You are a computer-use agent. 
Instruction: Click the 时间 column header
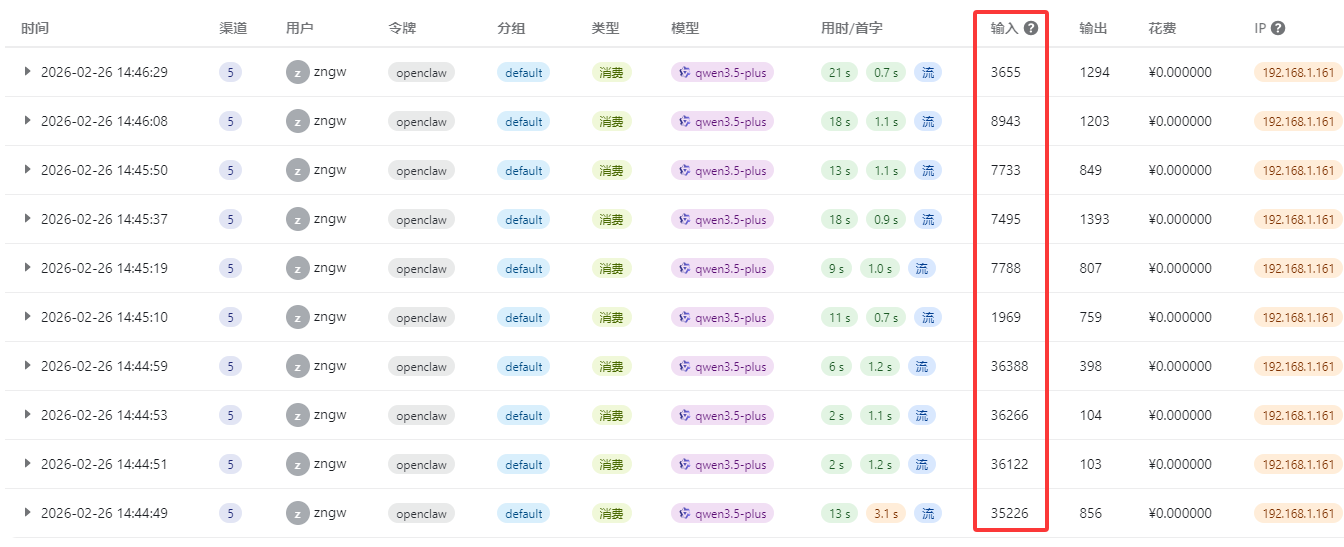[x=35, y=28]
